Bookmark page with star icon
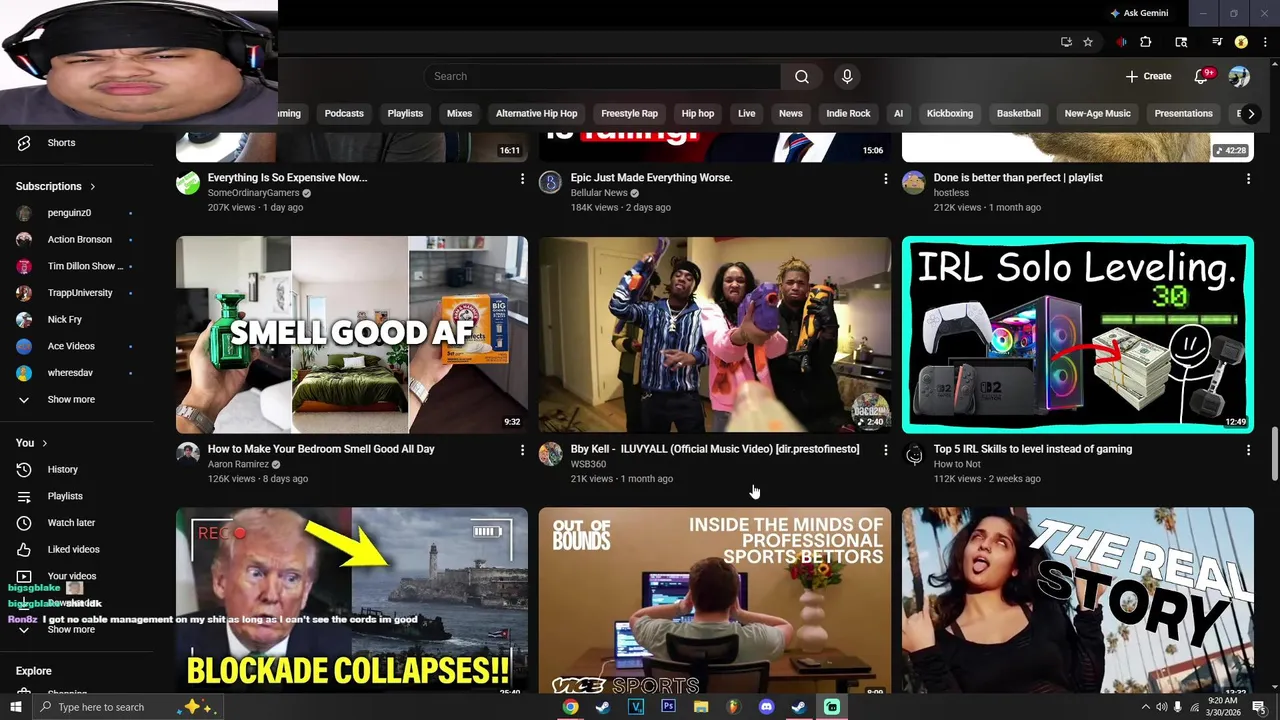The width and height of the screenshot is (1280, 720). point(1088,42)
